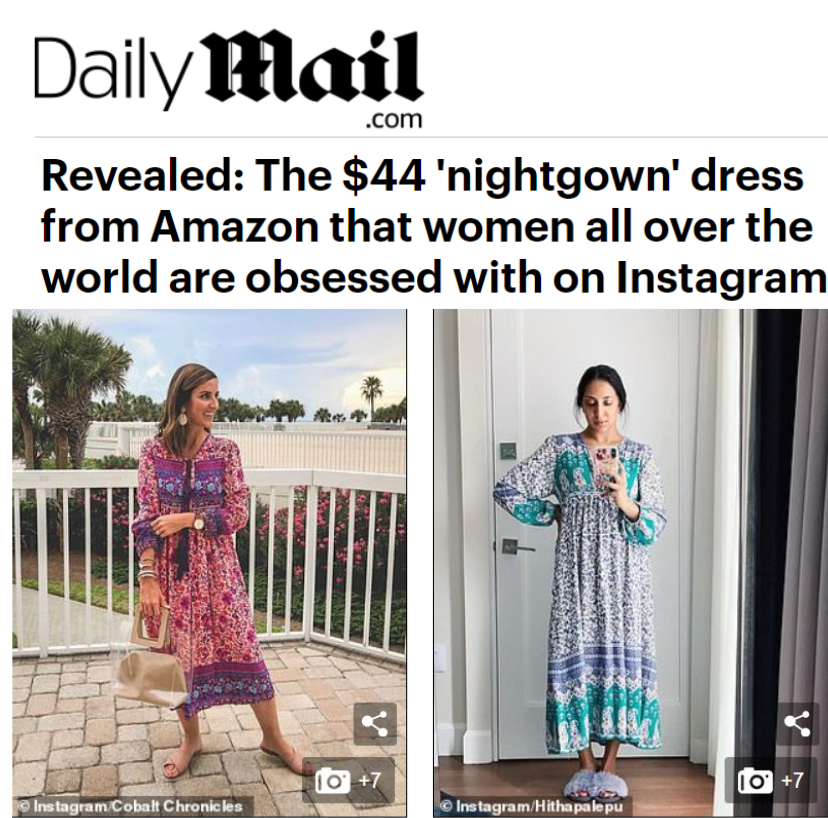Click the +7 photo count on right image
828x818 pixels.
(x=792, y=781)
